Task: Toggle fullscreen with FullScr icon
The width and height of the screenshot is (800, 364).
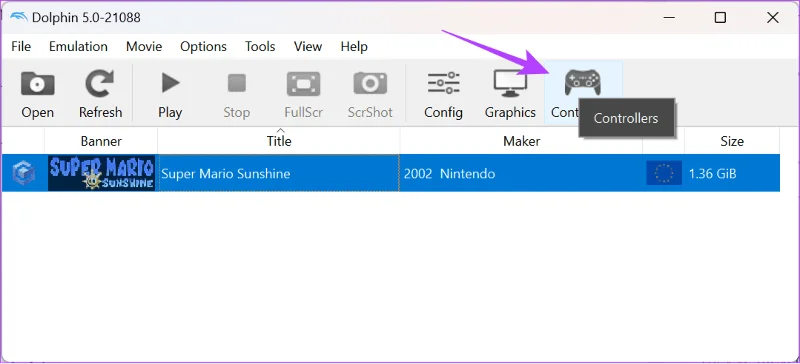Action: tap(304, 84)
